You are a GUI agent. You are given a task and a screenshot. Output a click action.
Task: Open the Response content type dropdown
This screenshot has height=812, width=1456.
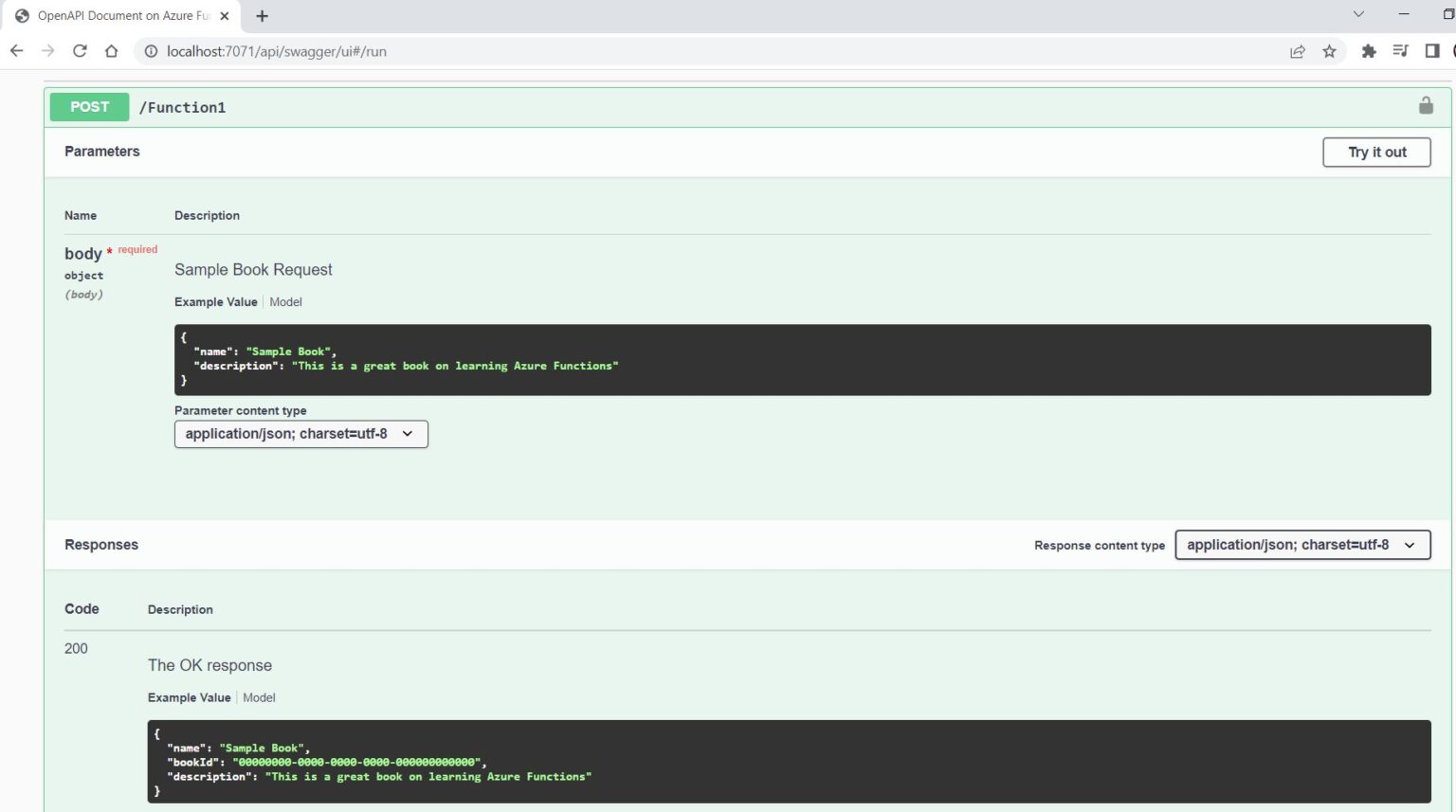(1301, 545)
